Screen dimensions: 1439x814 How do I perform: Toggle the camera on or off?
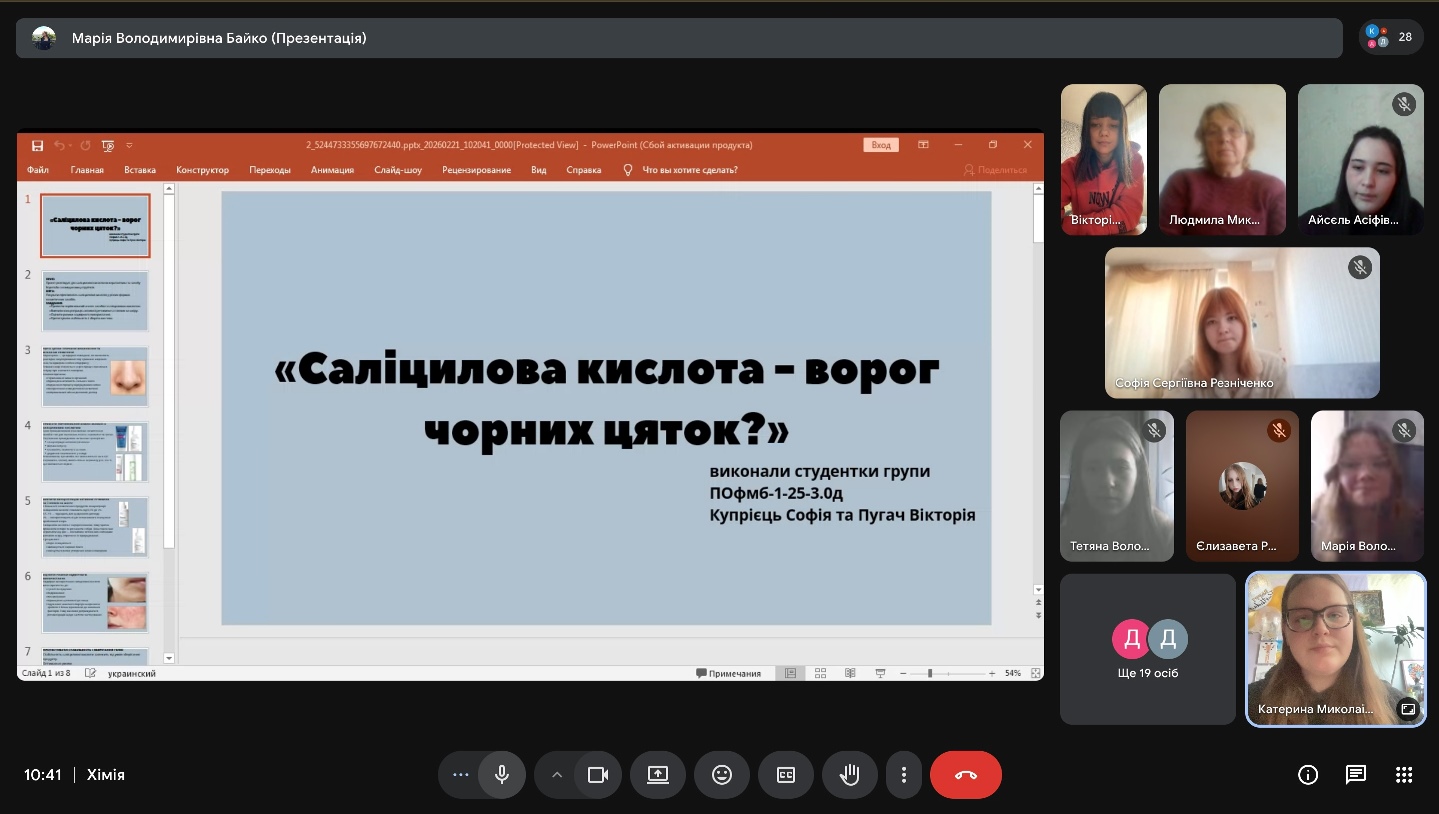tap(598, 775)
